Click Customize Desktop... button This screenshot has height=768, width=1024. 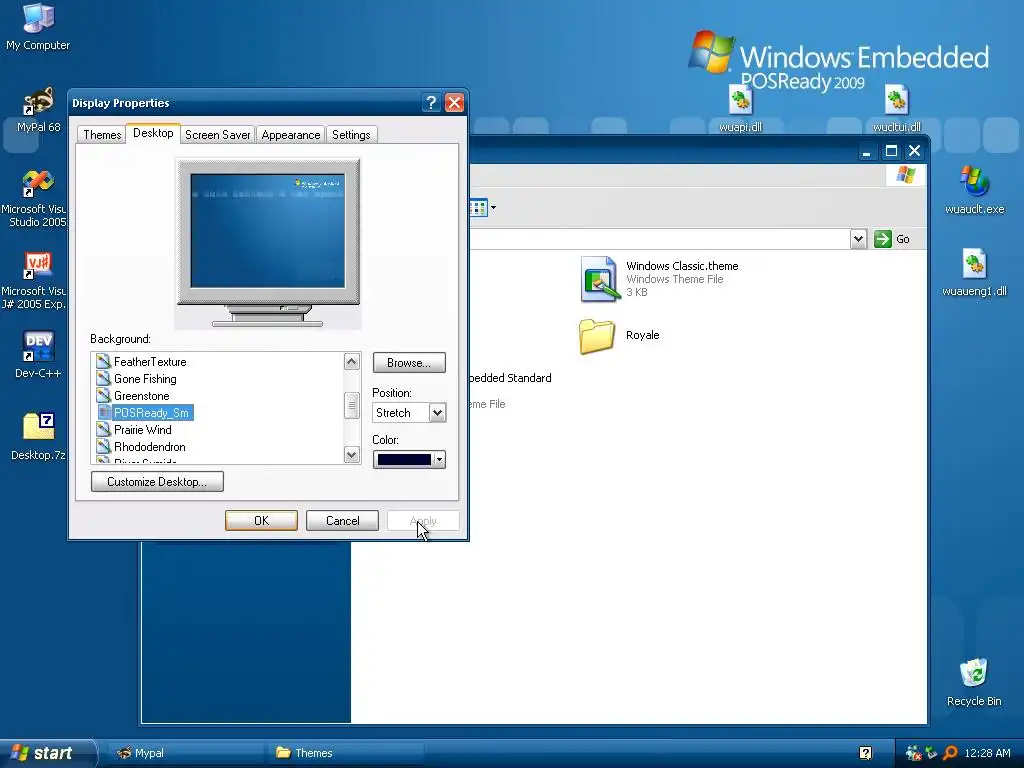(157, 482)
